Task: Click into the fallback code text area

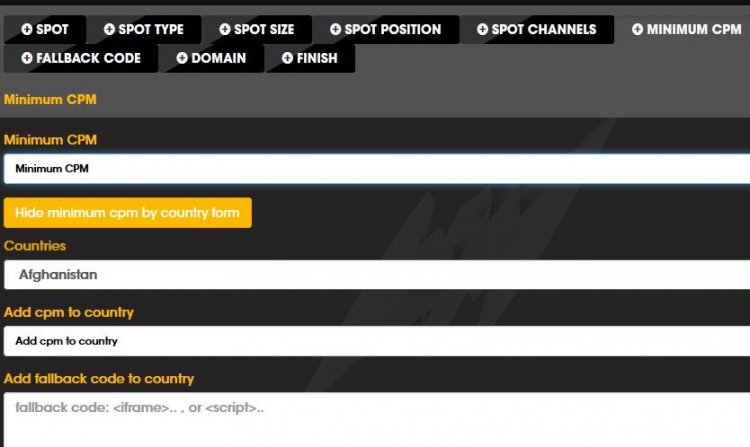Action: point(377,420)
